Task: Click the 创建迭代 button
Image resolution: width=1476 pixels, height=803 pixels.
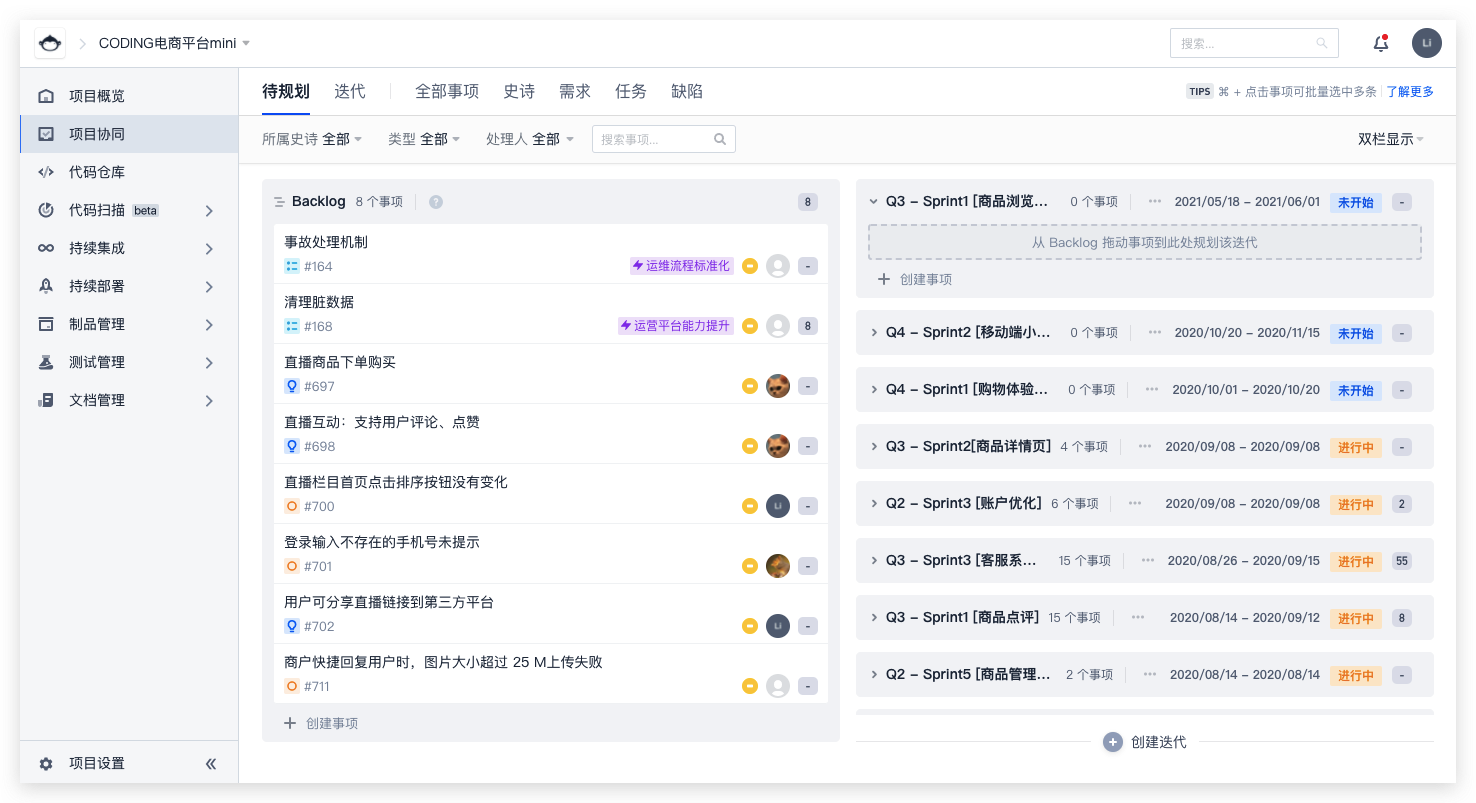Action: (1145, 742)
